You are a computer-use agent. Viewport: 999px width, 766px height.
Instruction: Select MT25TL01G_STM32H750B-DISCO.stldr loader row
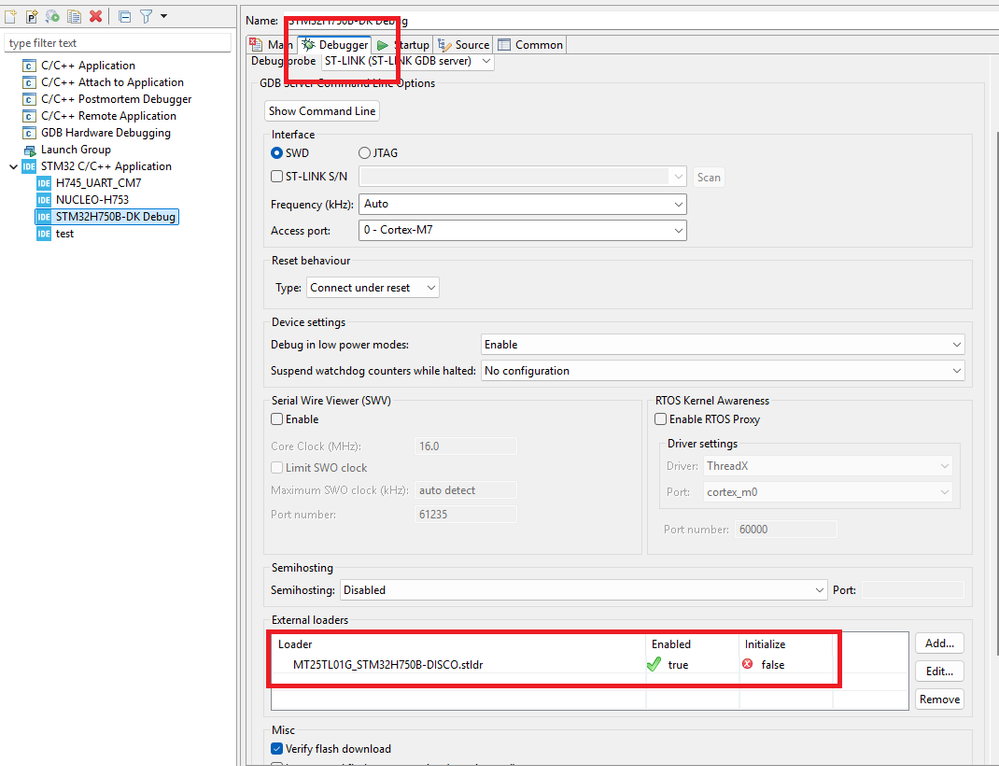388,665
